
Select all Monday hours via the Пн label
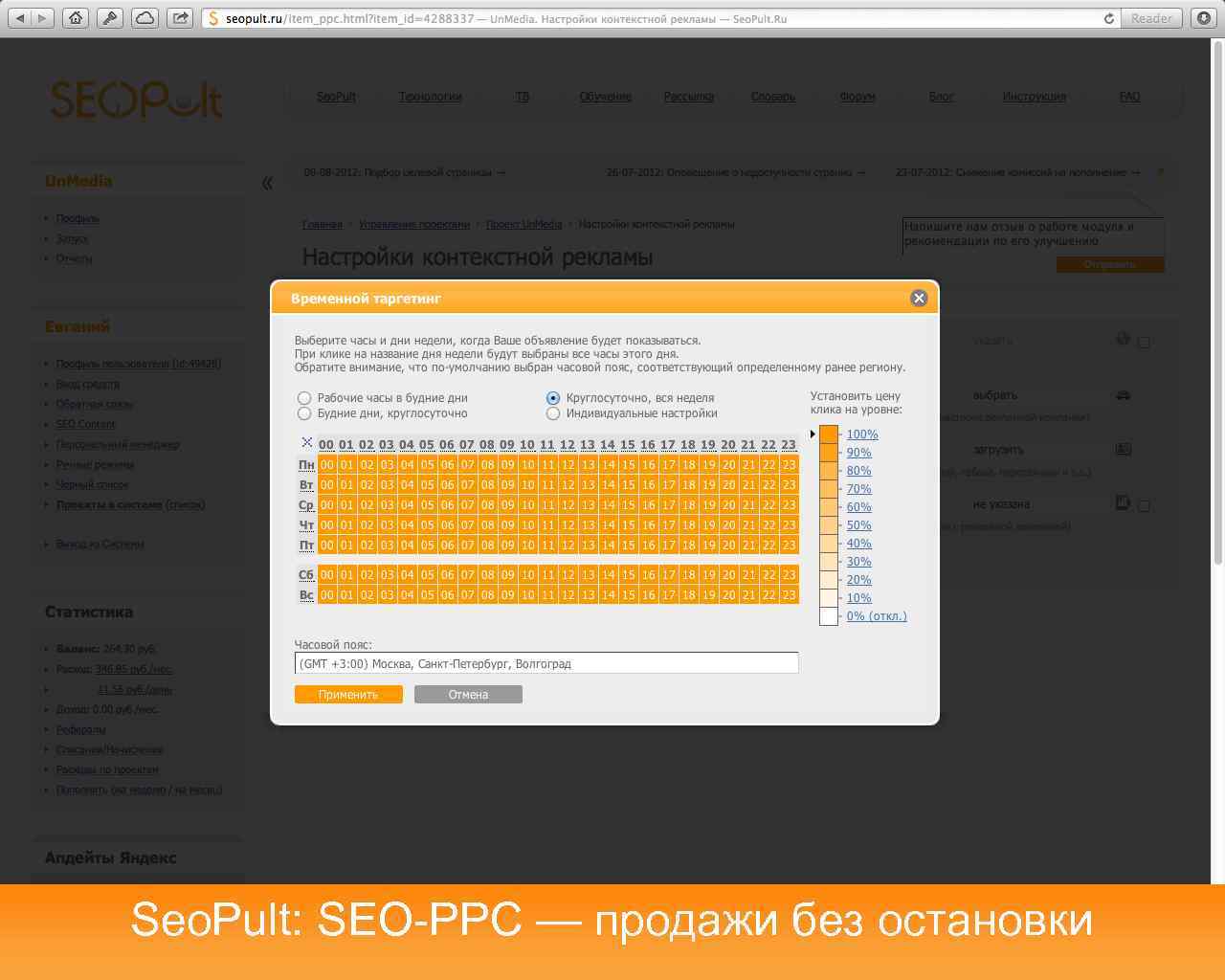(306, 464)
